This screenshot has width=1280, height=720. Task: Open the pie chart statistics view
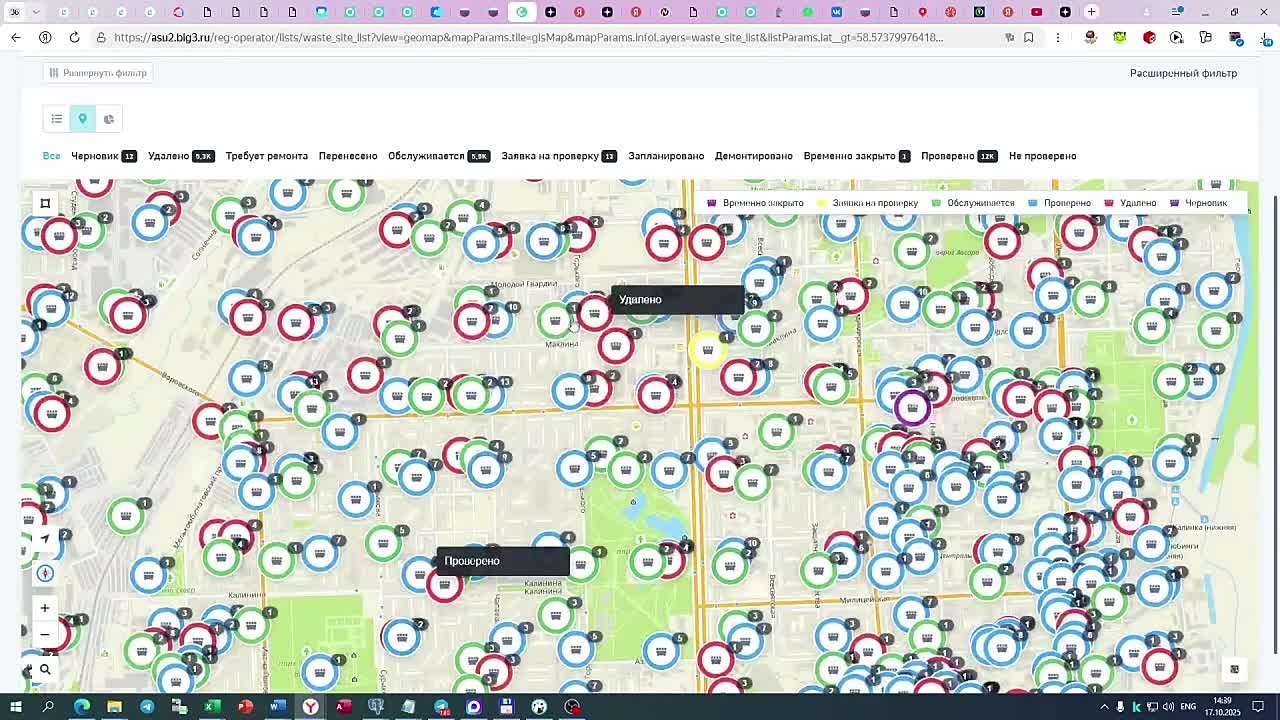109,119
